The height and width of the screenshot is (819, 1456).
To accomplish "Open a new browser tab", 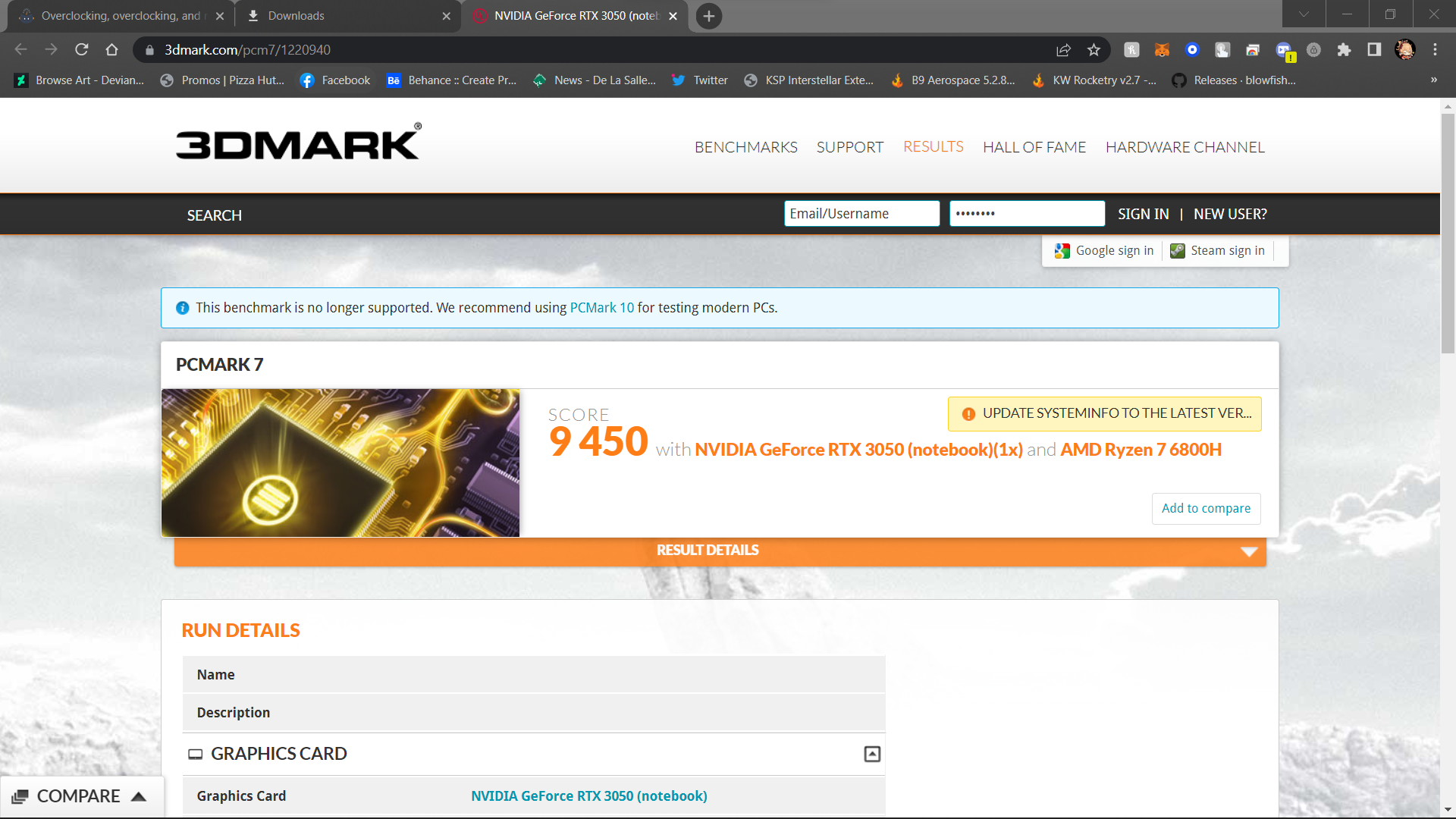I will [709, 16].
